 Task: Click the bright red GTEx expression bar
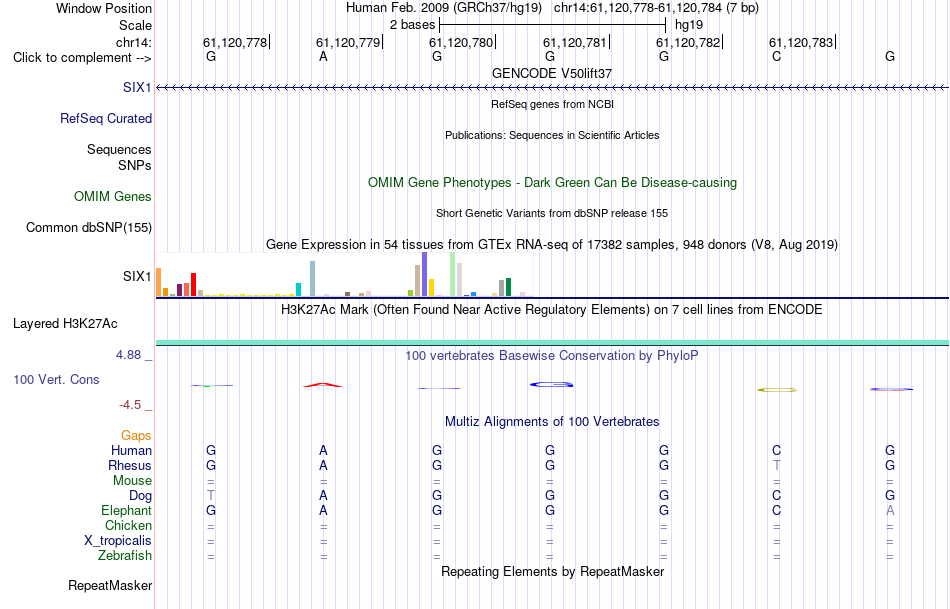[193, 284]
